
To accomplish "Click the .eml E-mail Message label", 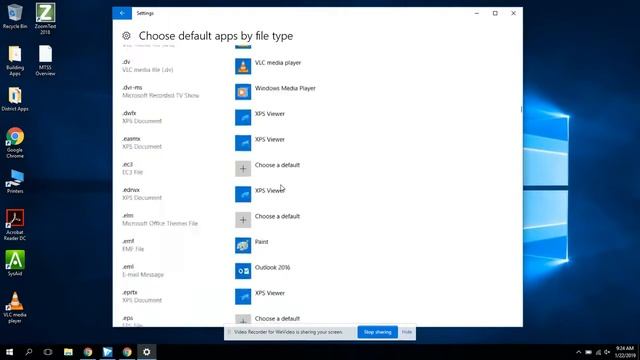I will [x=143, y=271].
